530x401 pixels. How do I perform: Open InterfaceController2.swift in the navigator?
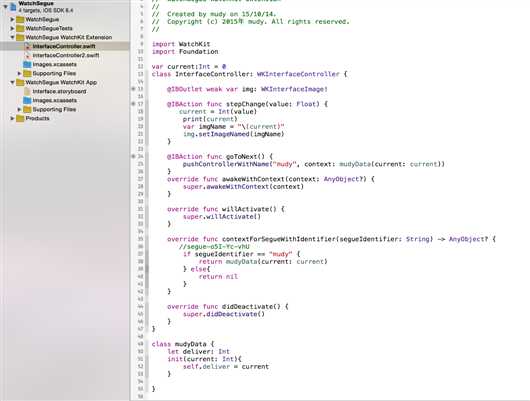[66, 55]
